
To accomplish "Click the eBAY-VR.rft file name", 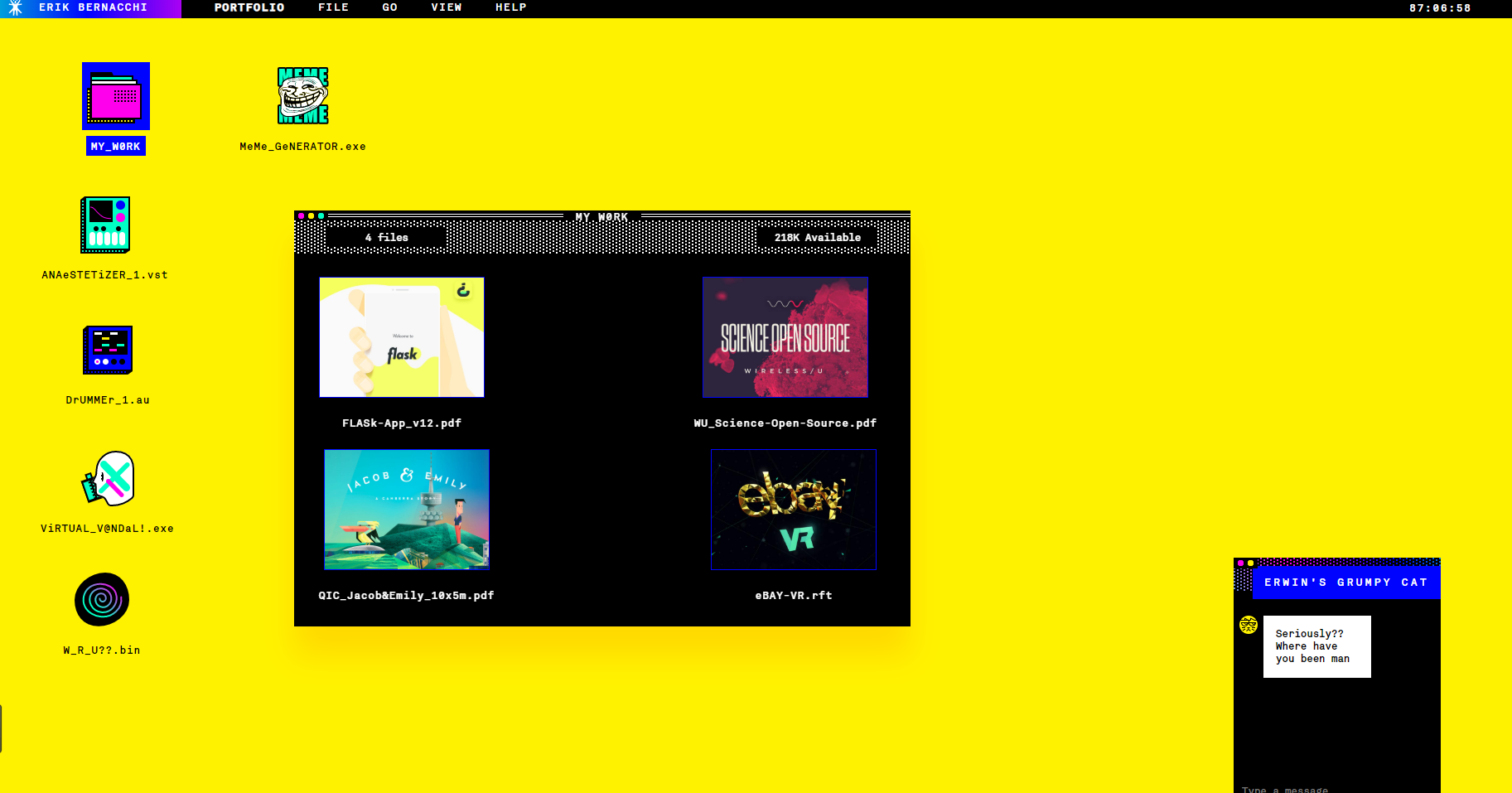I will tap(794, 596).
